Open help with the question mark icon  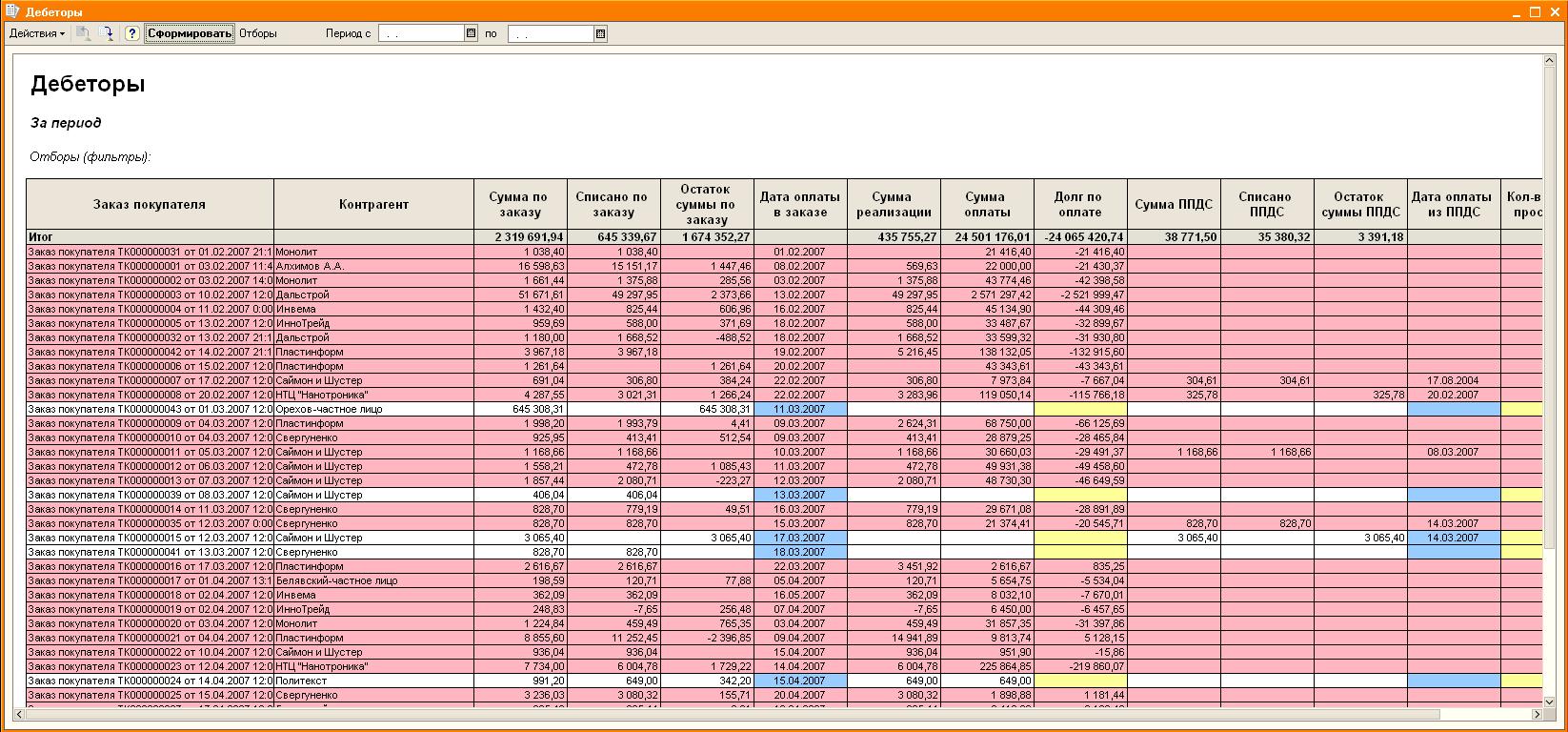coord(132,33)
